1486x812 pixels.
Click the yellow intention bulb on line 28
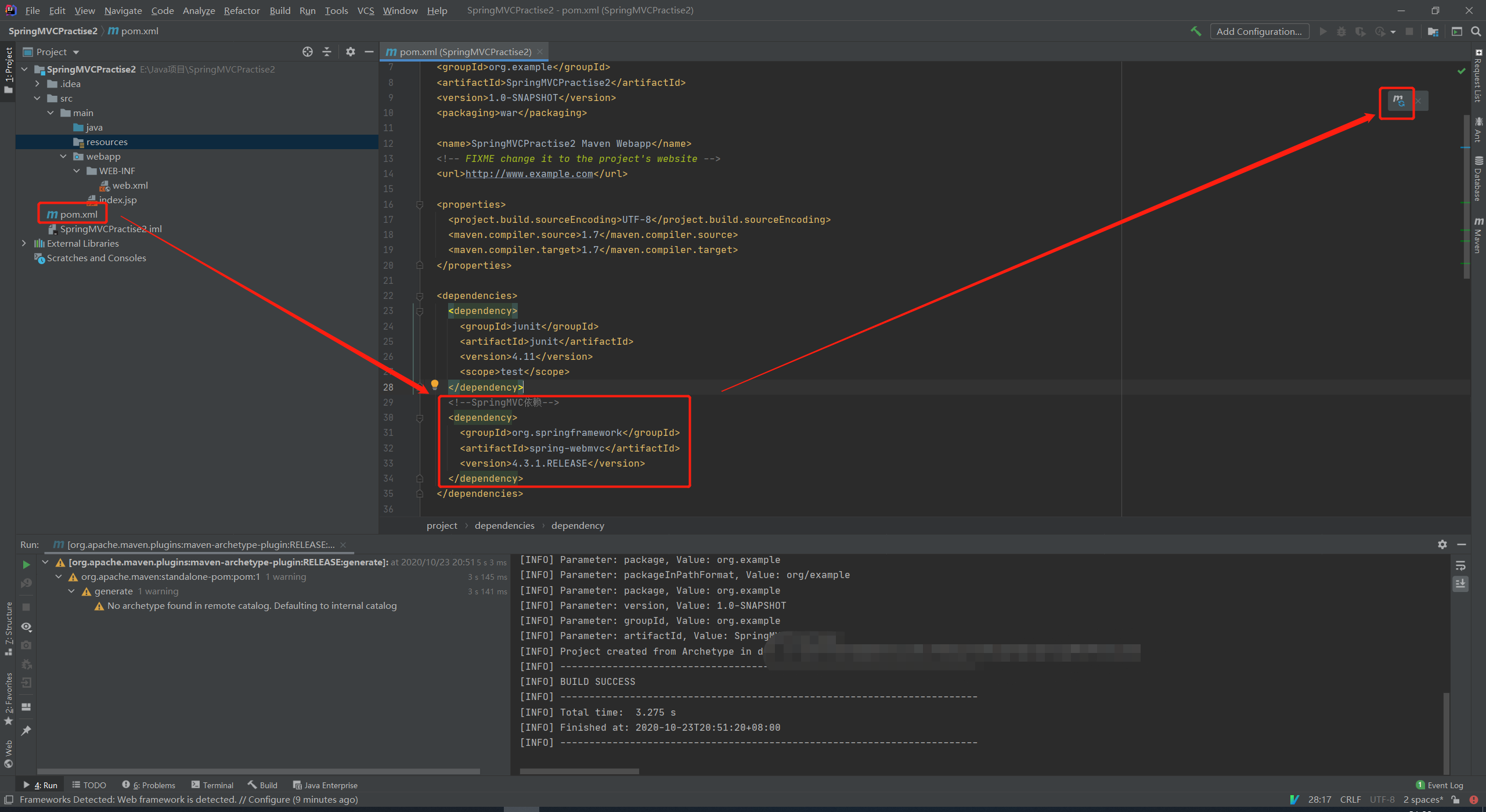pos(434,384)
